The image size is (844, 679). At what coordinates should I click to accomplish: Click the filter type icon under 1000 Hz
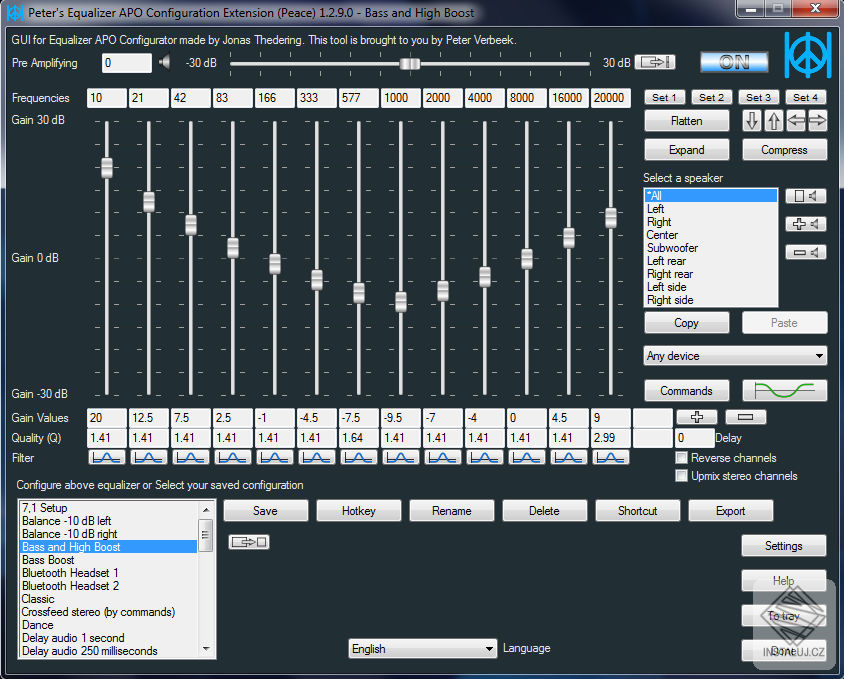[x=401, y=457]
